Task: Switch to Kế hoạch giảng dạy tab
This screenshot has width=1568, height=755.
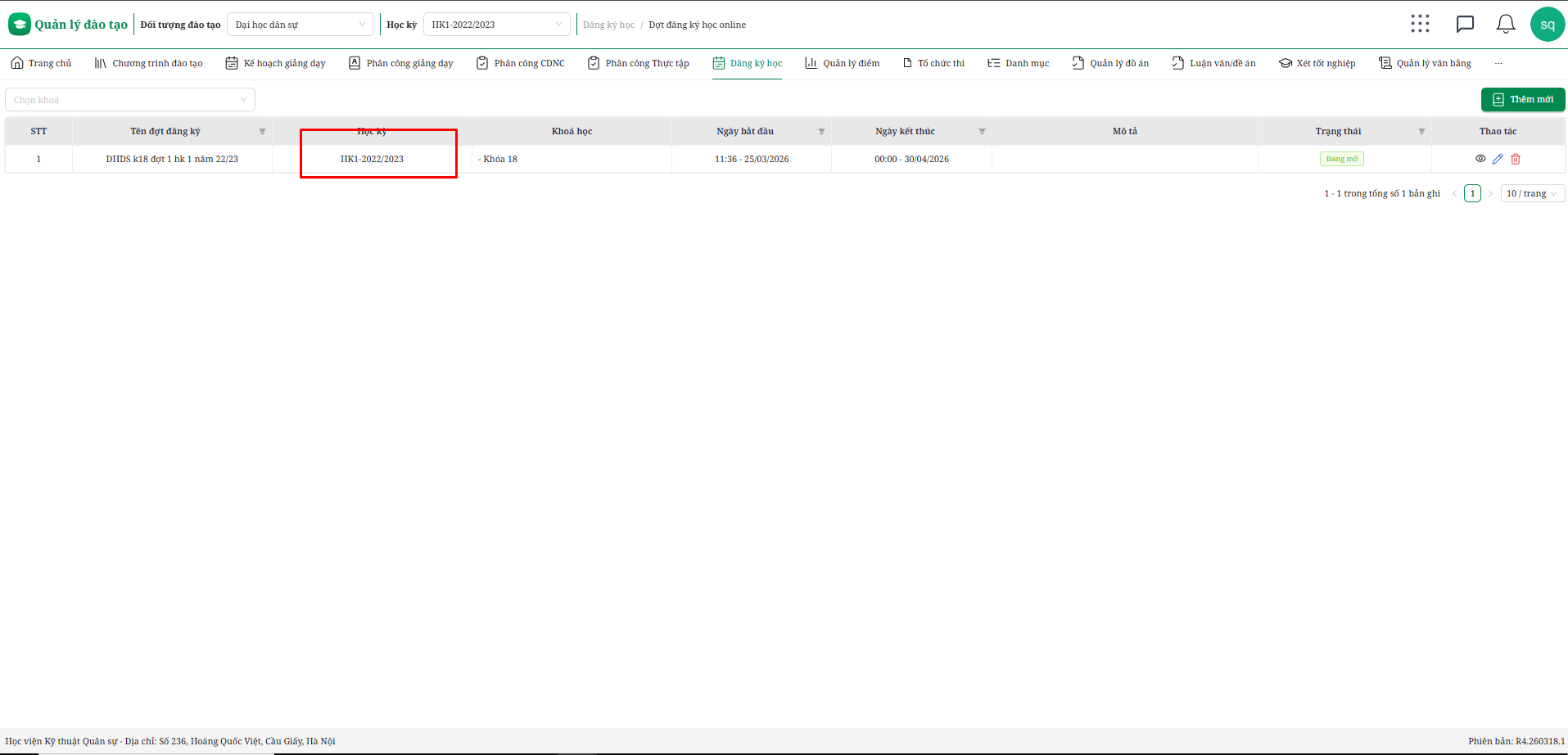Action: click(275, 63)
